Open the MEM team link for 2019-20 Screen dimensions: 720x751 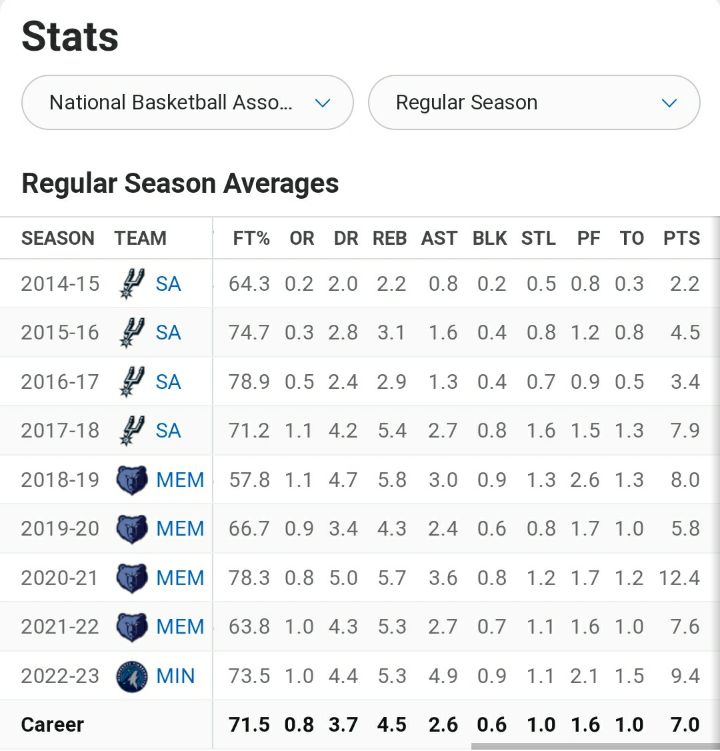tap(180, 529)
